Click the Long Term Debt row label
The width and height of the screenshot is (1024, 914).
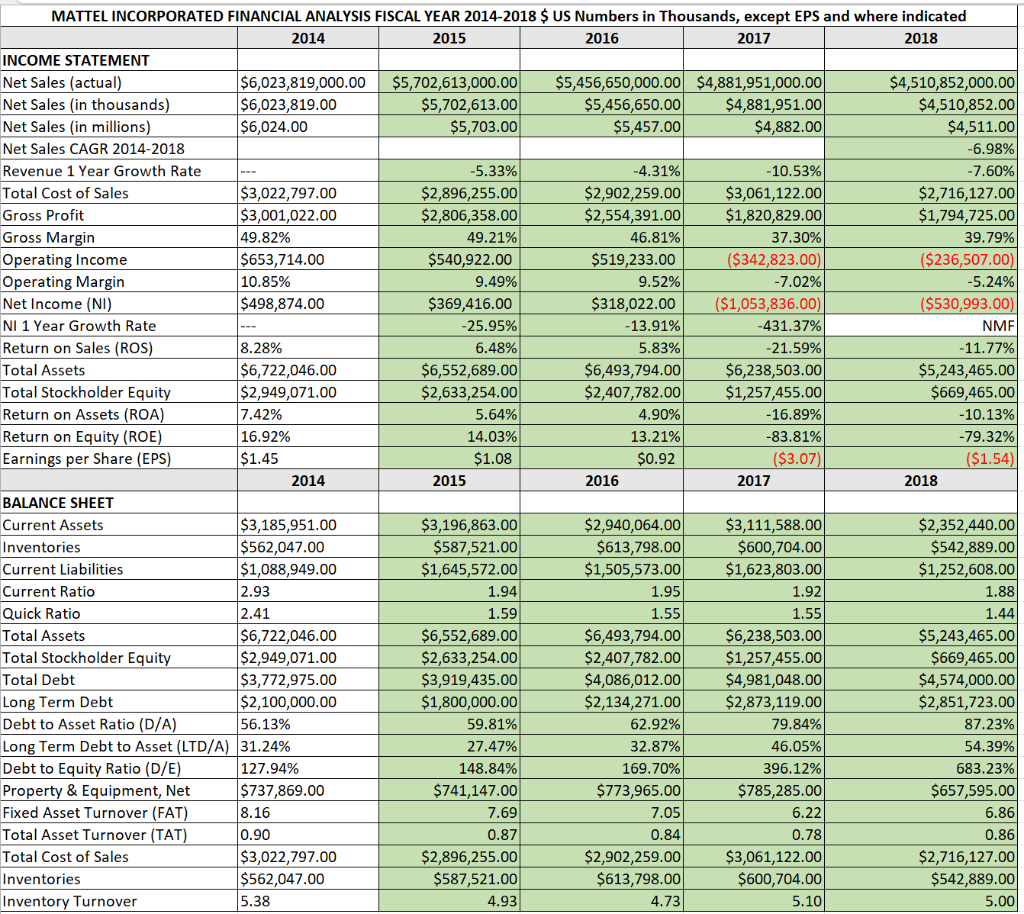point(57,702)
